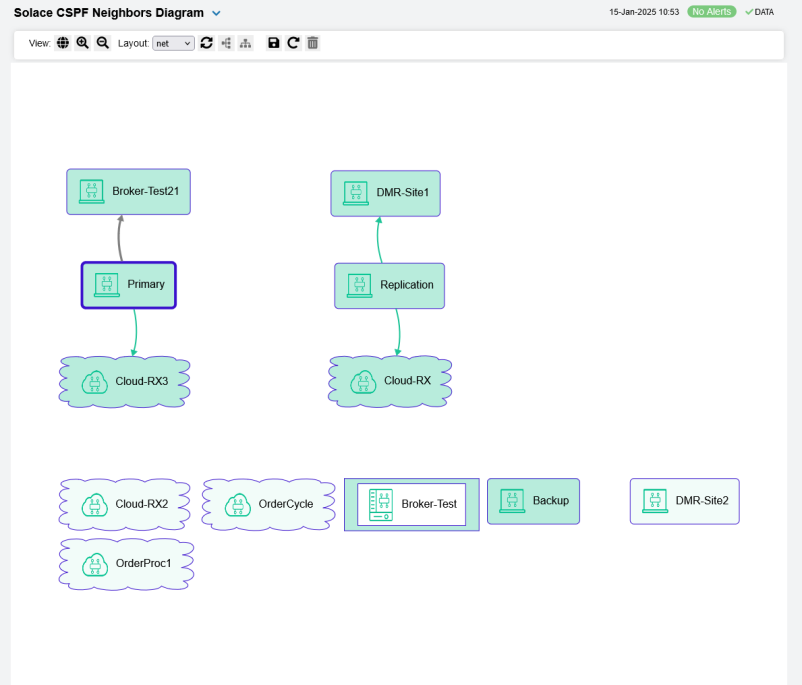Zoom in on the diagram
Screen dimensions: 802x685
click(83, 44)
